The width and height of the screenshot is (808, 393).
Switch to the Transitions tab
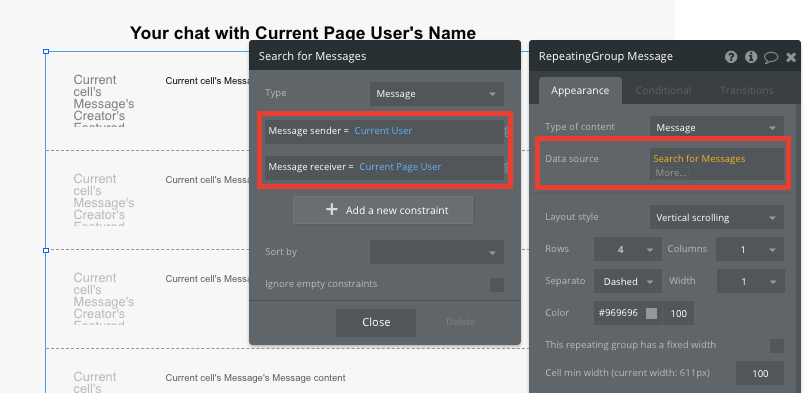pos(747,91)
